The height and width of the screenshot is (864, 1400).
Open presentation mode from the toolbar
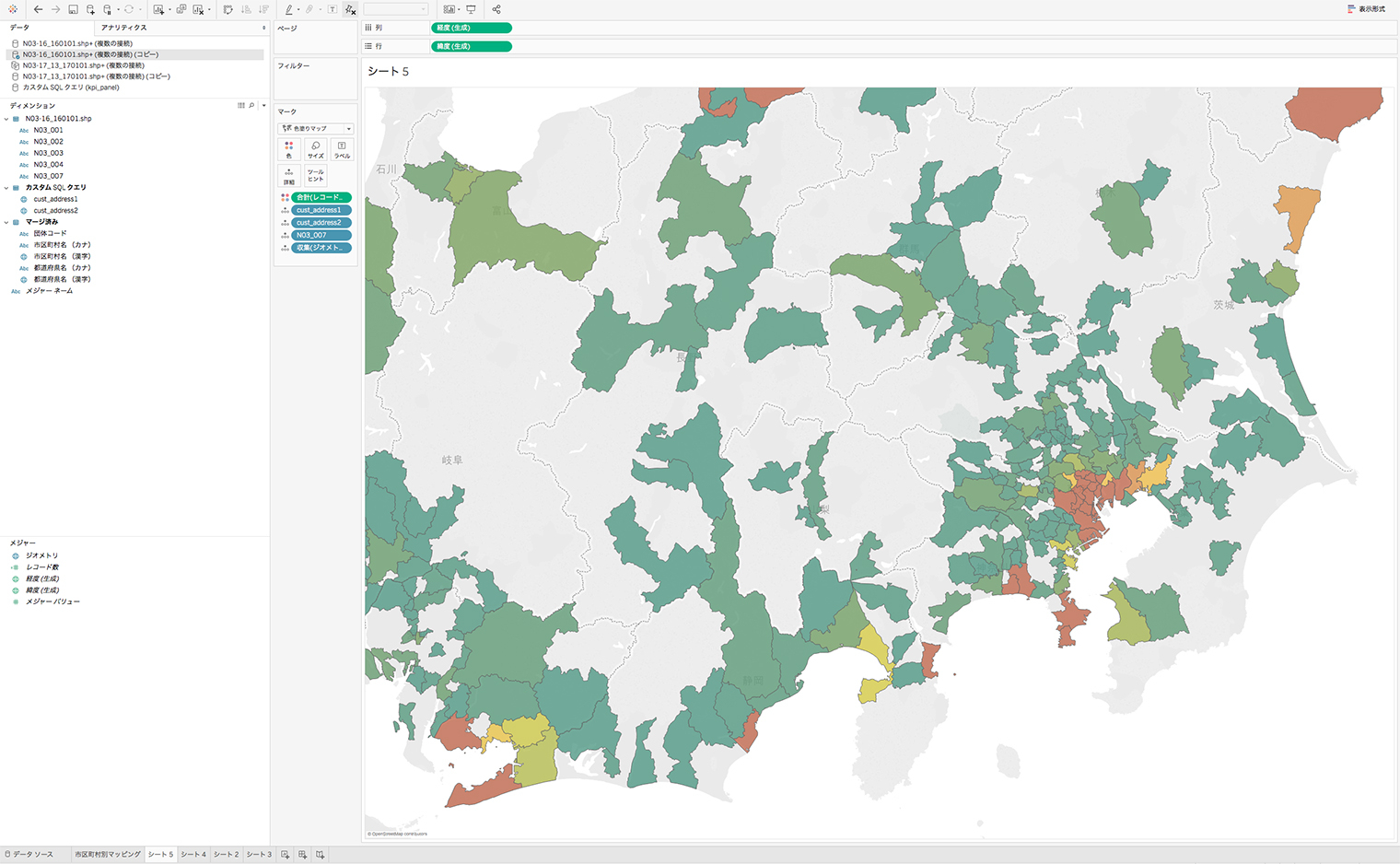coord(471,9)
